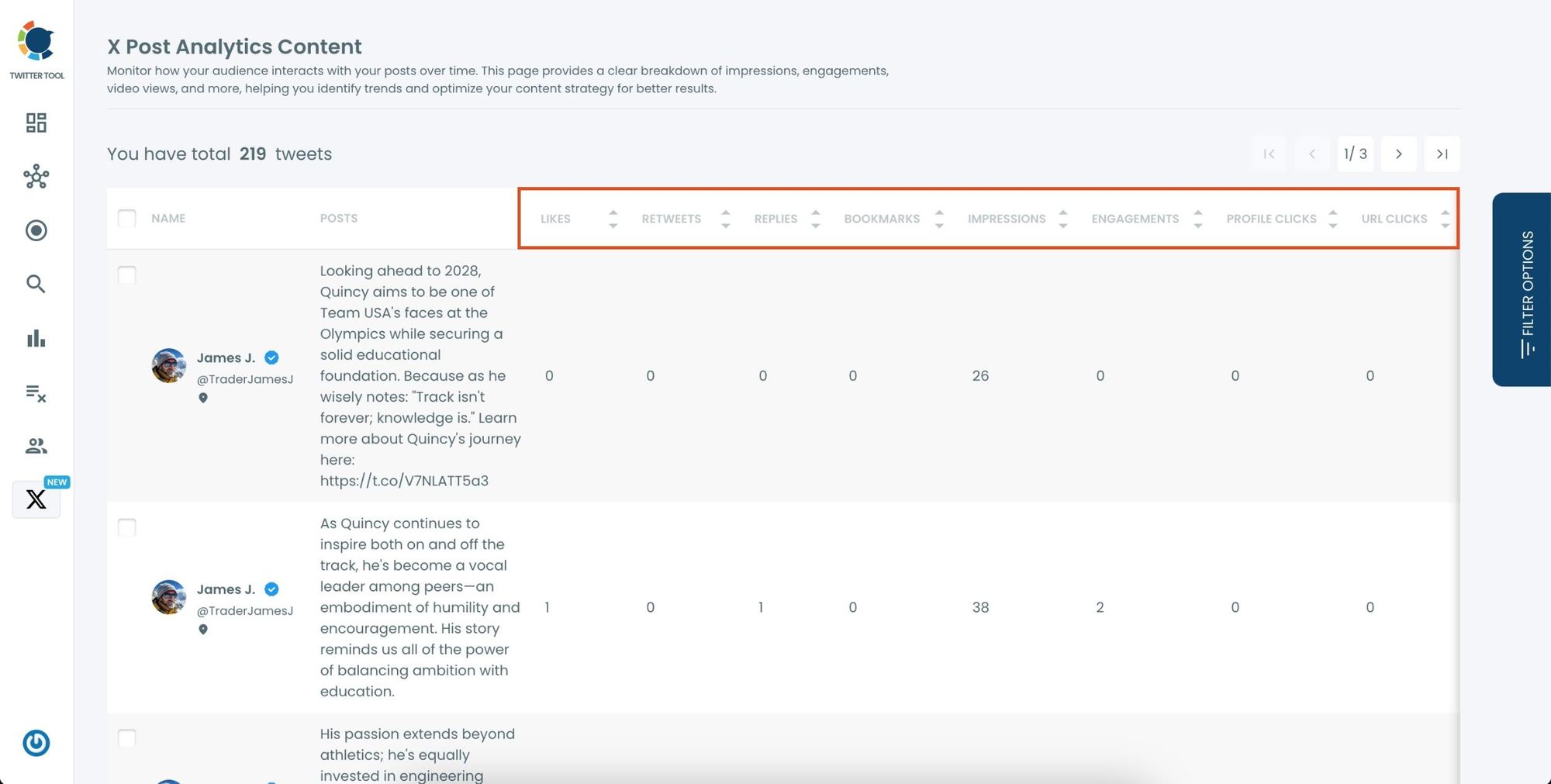Select the X icon with NEW badge

(36, 499)
